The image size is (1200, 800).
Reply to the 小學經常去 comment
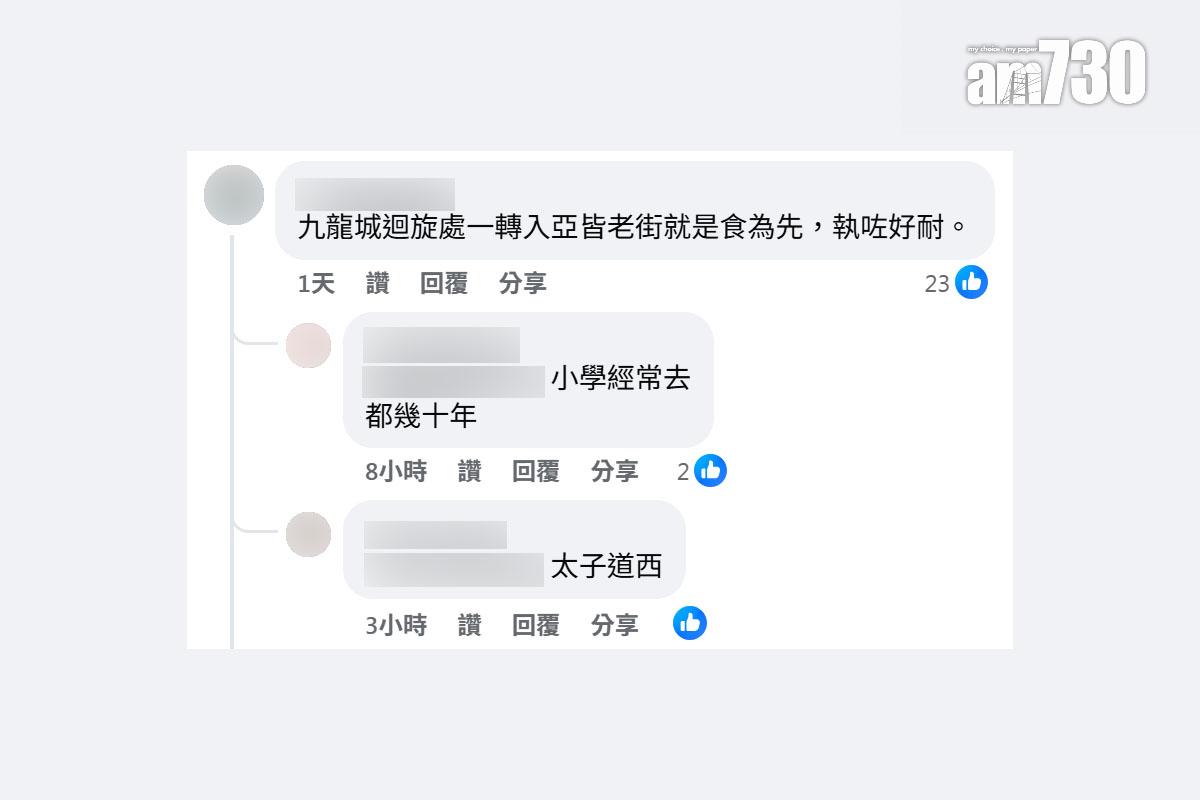point(535,471)
